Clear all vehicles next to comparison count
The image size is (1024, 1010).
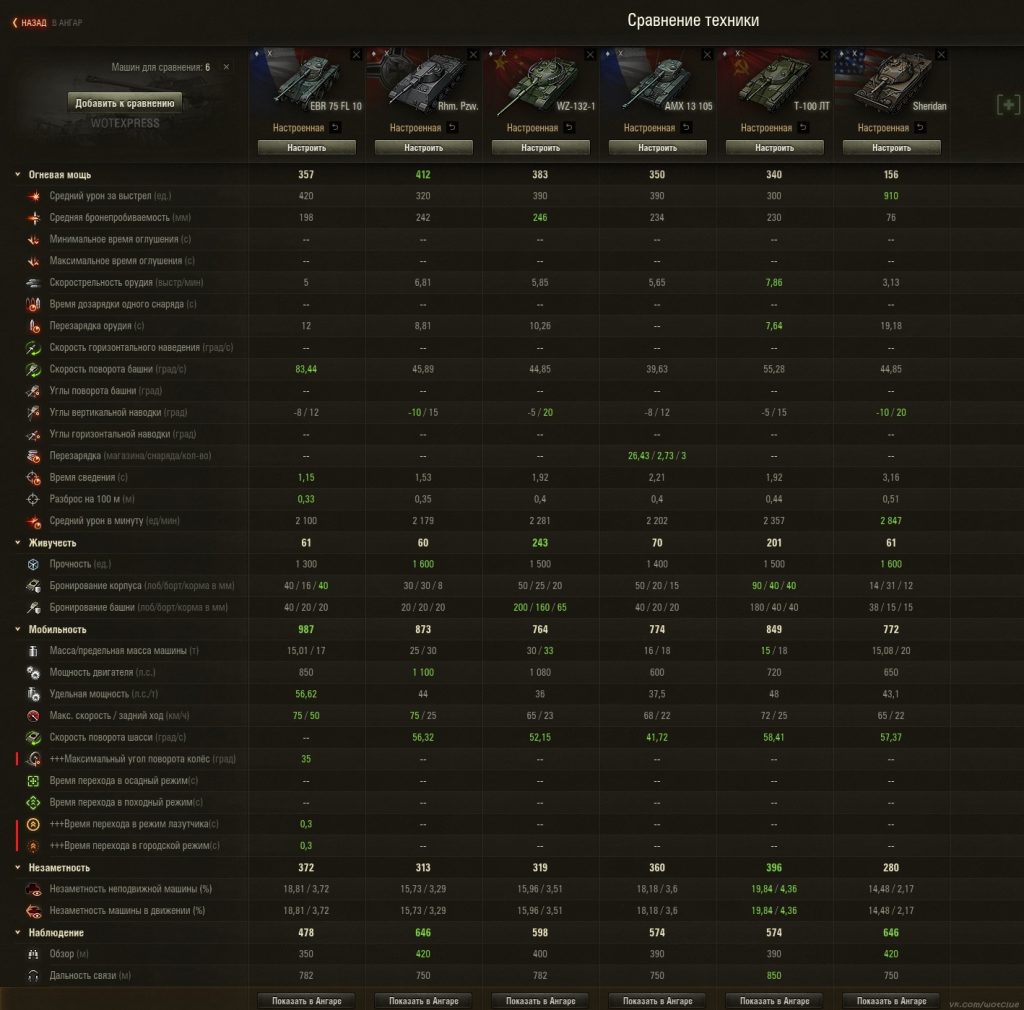(x=226, y=67)
